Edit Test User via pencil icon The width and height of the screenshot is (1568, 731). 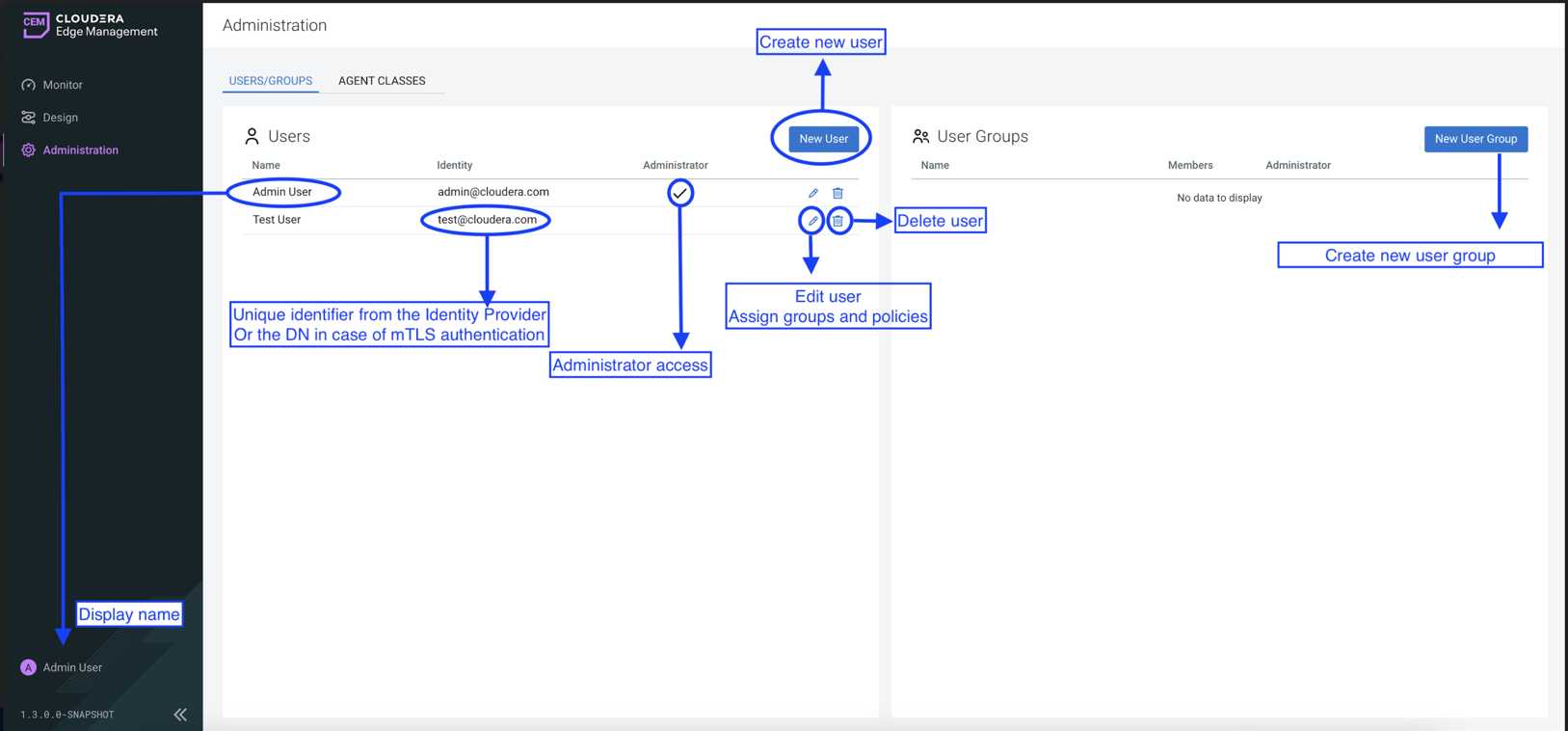(x=811, y=221)
